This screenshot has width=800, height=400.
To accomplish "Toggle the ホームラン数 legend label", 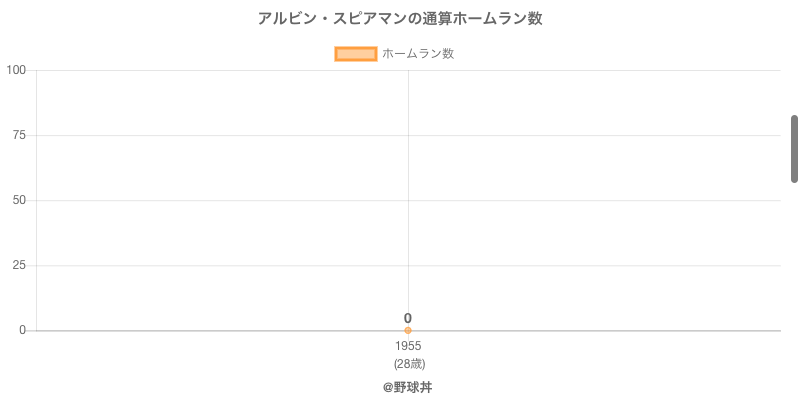I will 418,54.
